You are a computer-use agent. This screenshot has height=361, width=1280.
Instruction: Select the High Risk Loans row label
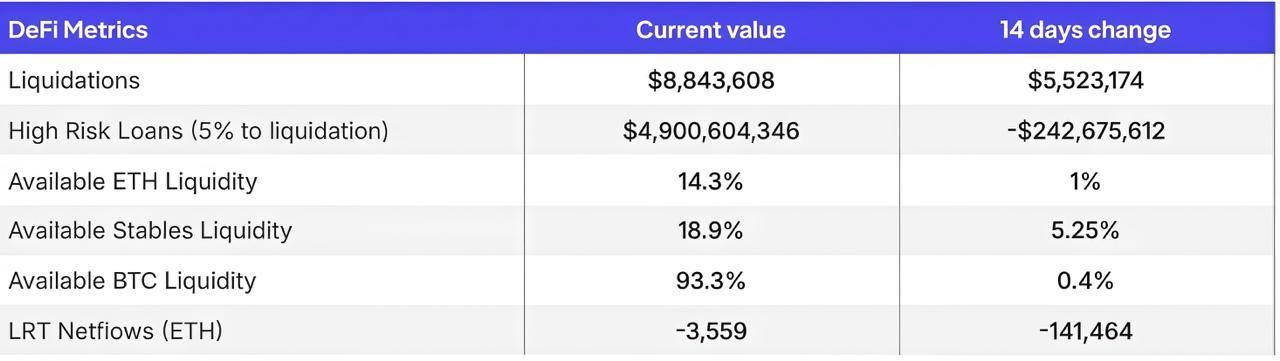pos(198,131)
